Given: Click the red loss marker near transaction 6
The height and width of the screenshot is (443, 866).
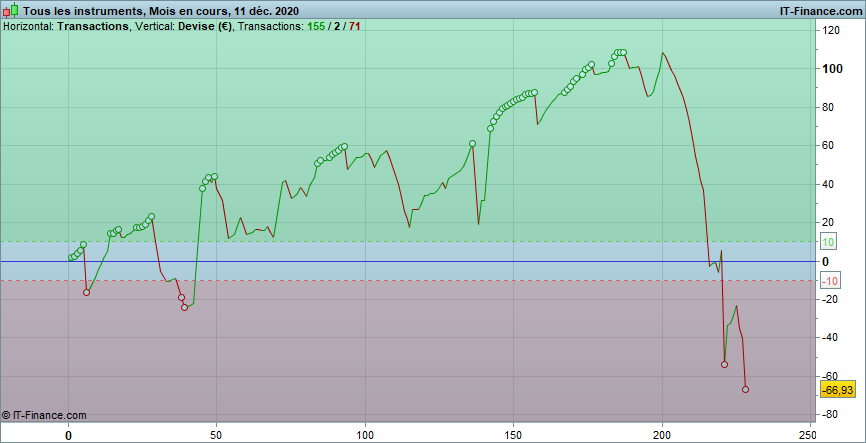Looking at the screenshot, I should (x=86, y=292).
